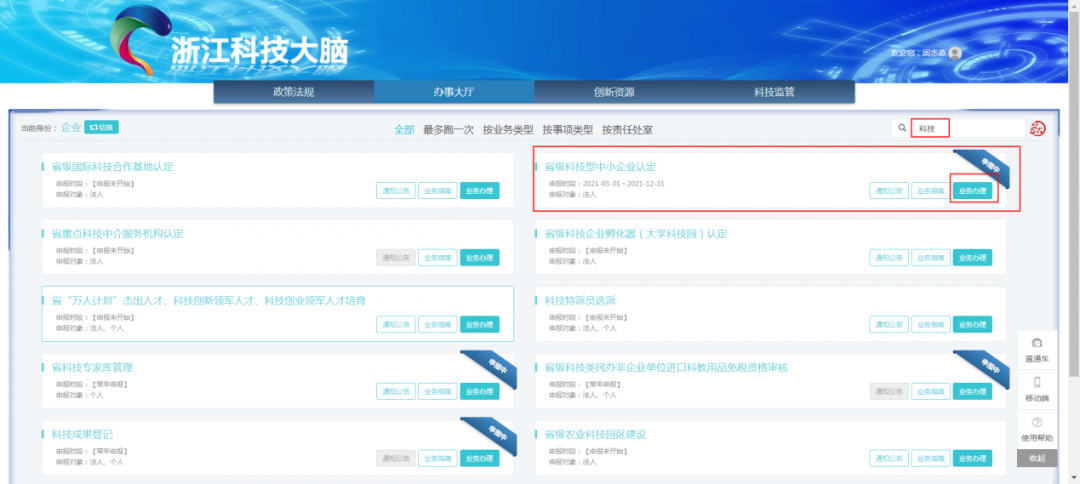Open 省级国际科技合作基地认定 title
Image resolution: width=1080 pixels, height=484 pixels.
pos(113,167)
